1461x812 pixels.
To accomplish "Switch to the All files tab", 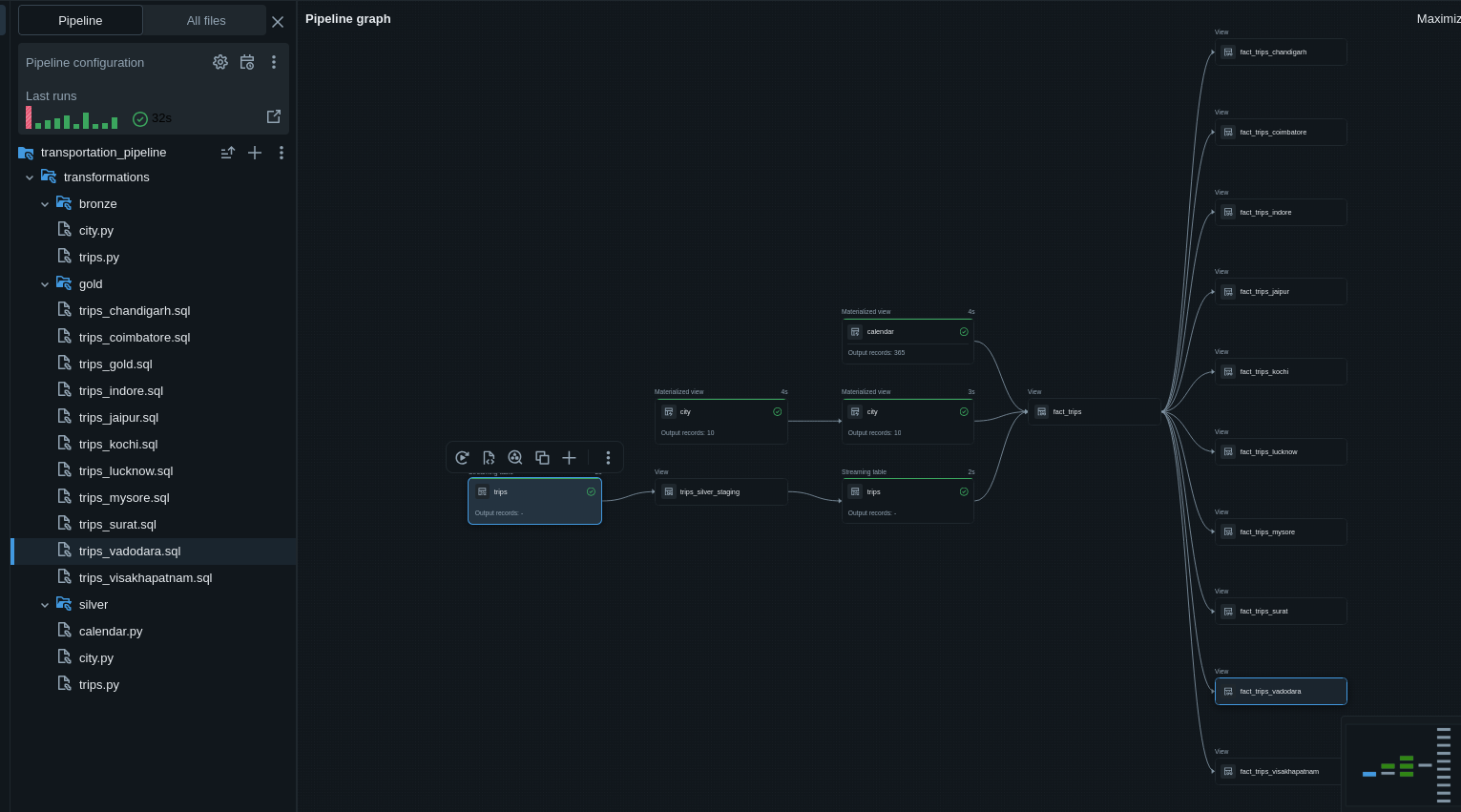I will click(x=204, y=20).
